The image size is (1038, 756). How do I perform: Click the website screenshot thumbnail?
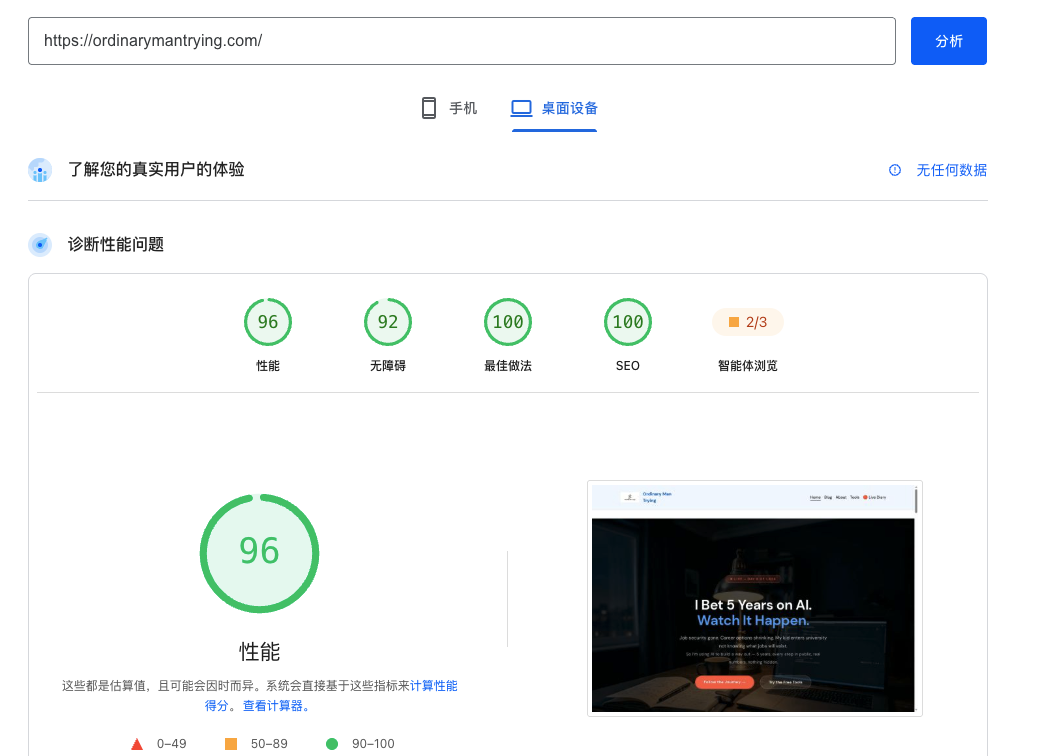coord(755,598)
